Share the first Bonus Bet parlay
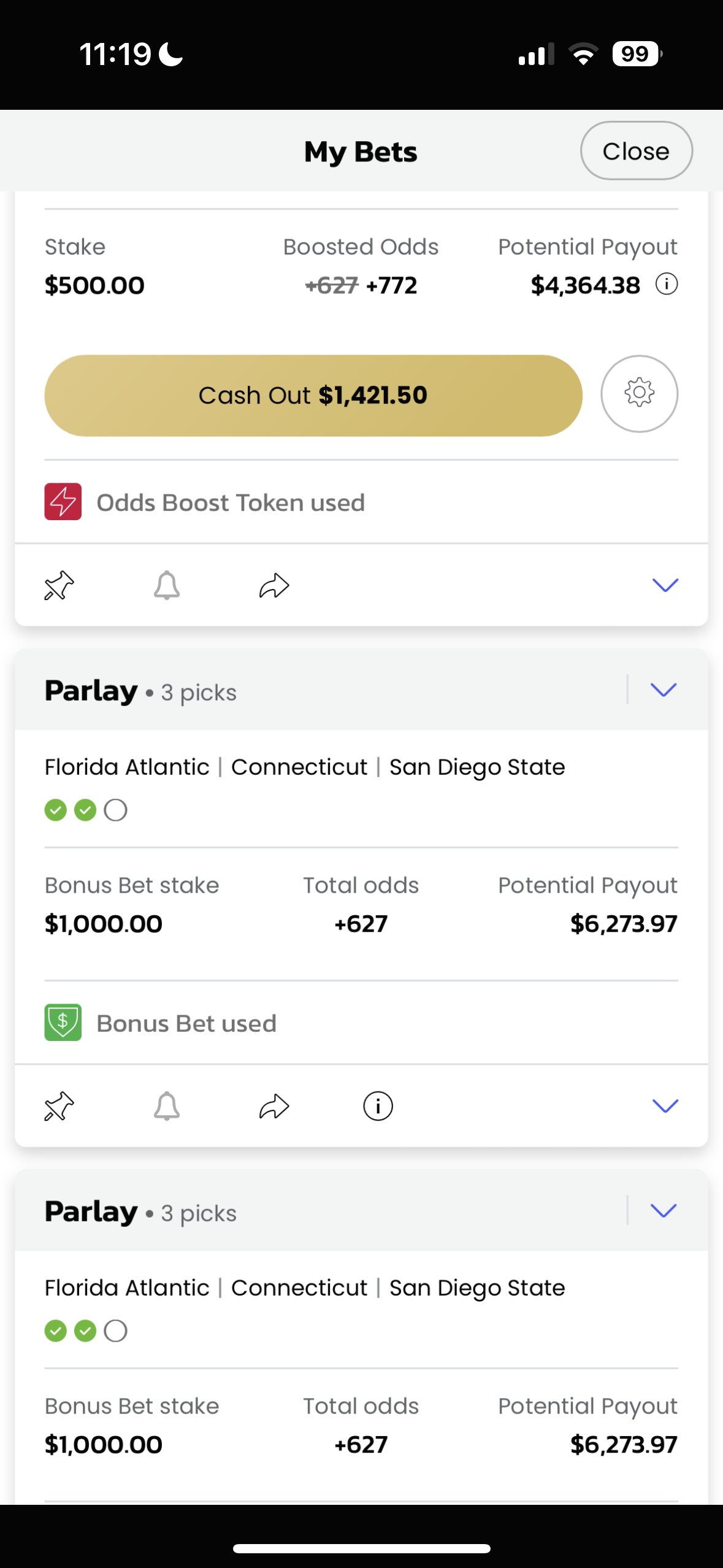Image resolution: width=723 pixels, height=1568 pixels. pyautogui.click(x=274, y=1107)
